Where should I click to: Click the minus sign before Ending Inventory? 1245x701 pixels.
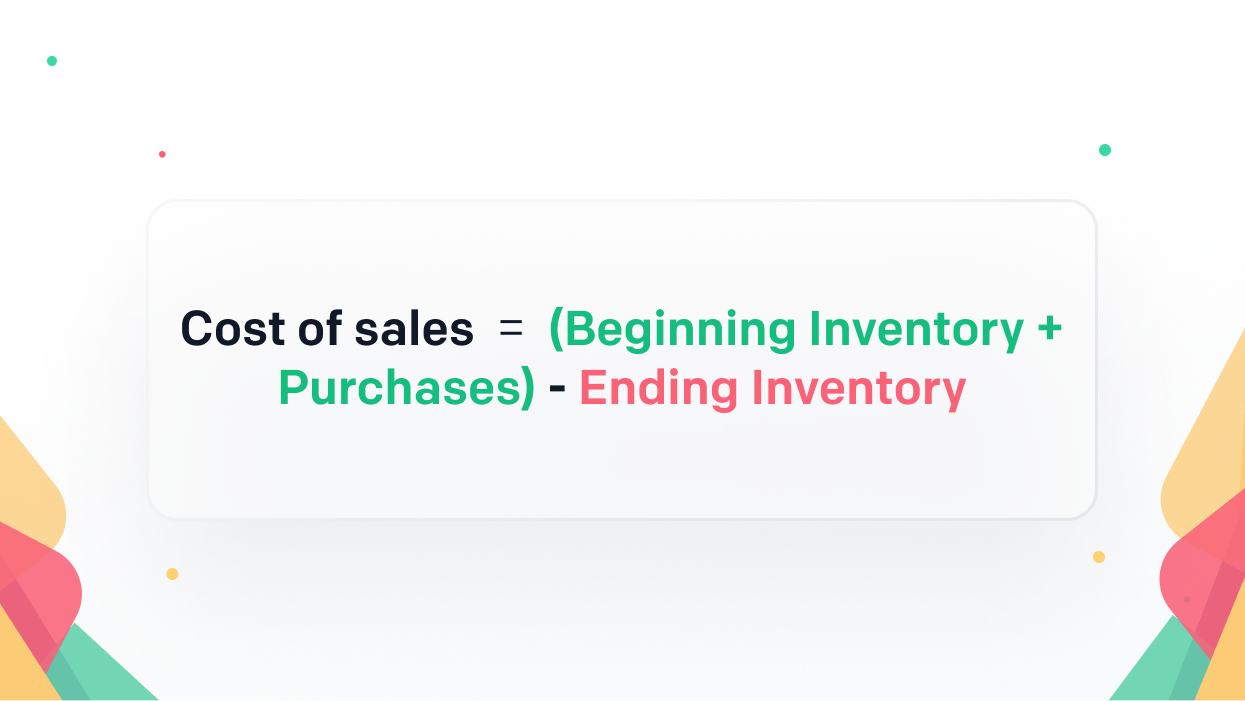557,390
